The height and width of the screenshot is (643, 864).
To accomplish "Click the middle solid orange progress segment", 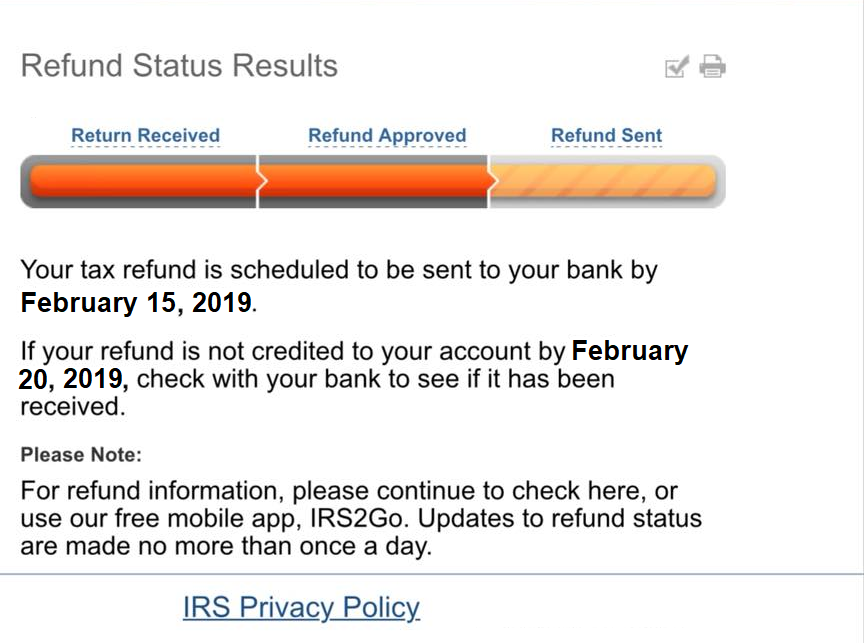I will click(374, 181).
